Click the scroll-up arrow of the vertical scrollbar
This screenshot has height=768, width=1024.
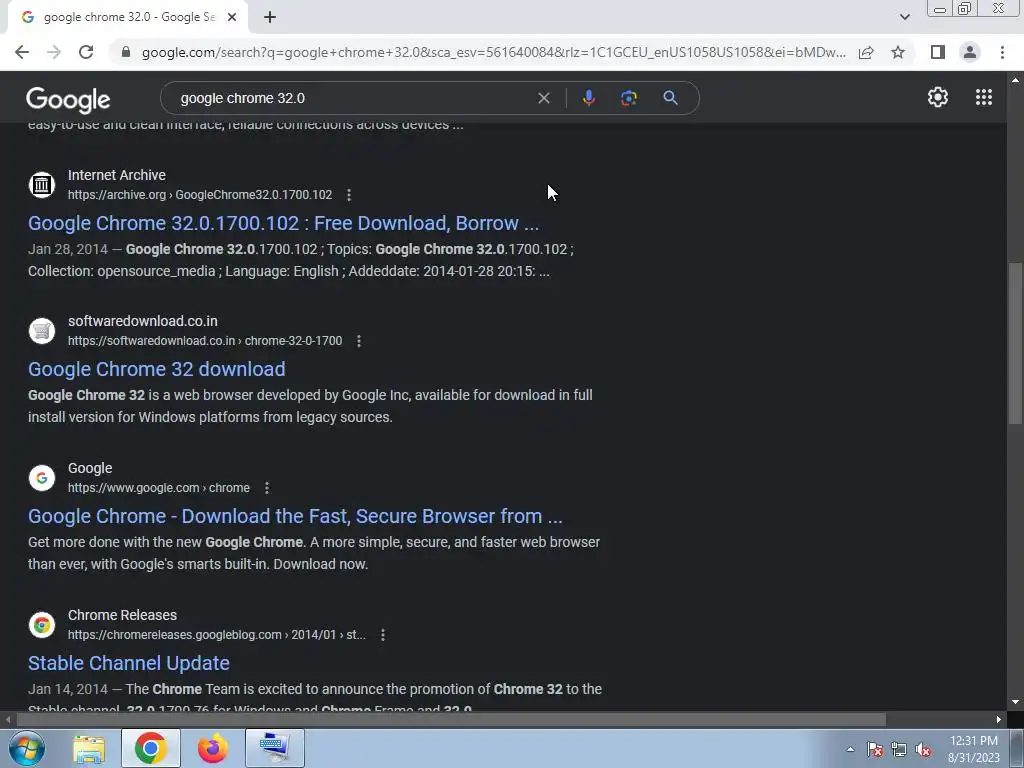[x=1015, y=80]
